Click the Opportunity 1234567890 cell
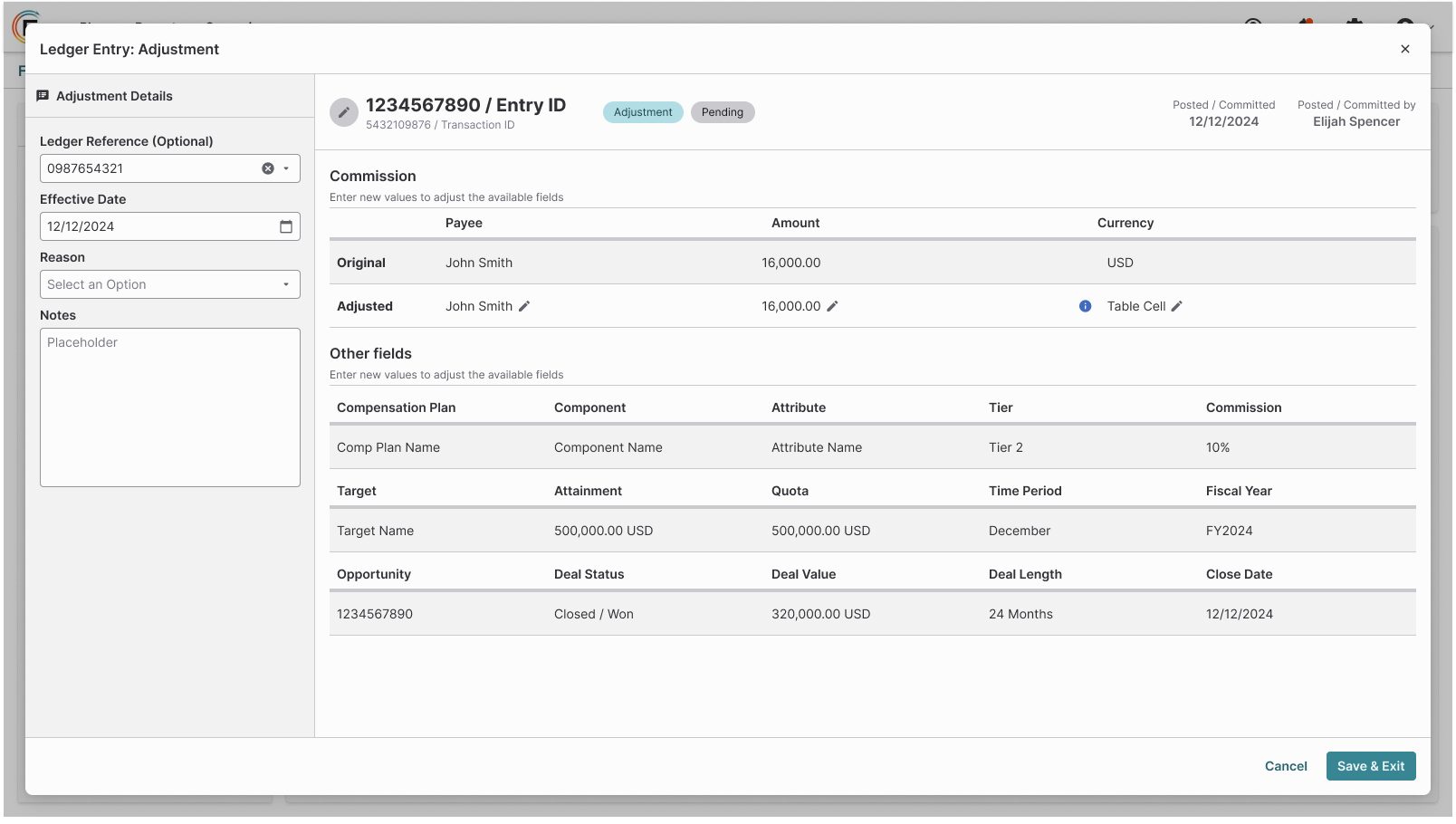Viewport: 1456px width, 824px height. [375, 614]
